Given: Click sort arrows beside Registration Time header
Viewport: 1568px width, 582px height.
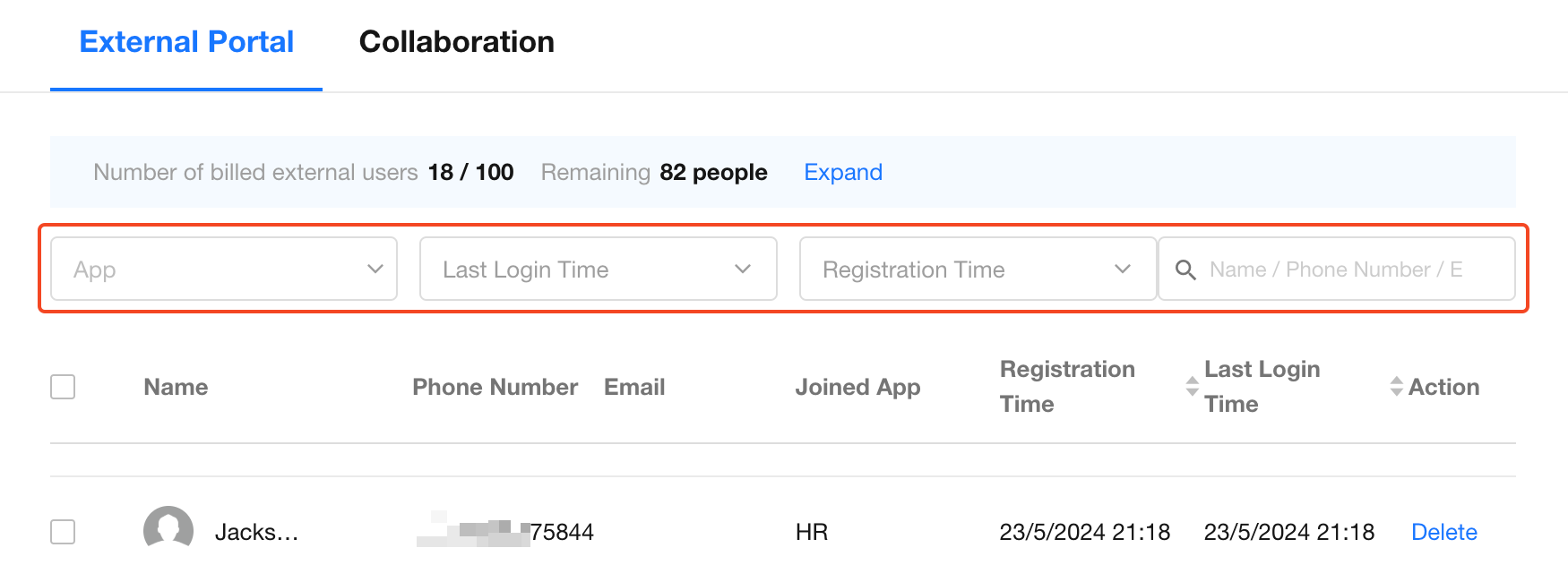Looking at the screenshot, I should point(1192,387).
